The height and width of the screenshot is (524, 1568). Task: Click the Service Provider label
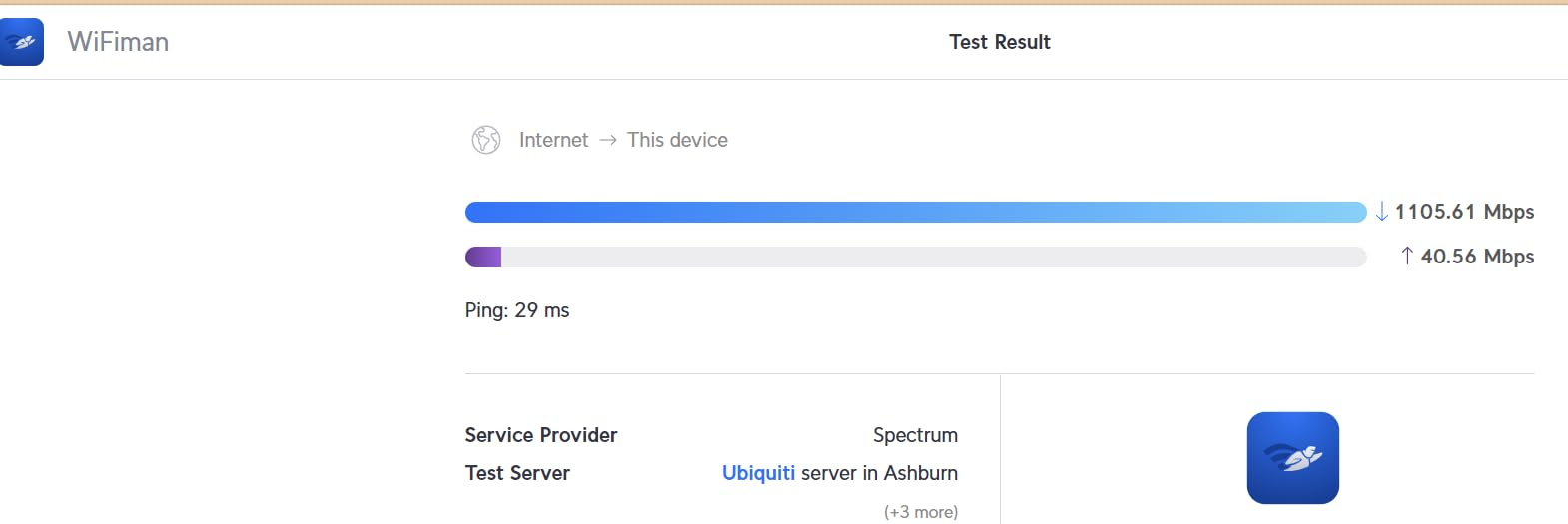click(541, 435)
